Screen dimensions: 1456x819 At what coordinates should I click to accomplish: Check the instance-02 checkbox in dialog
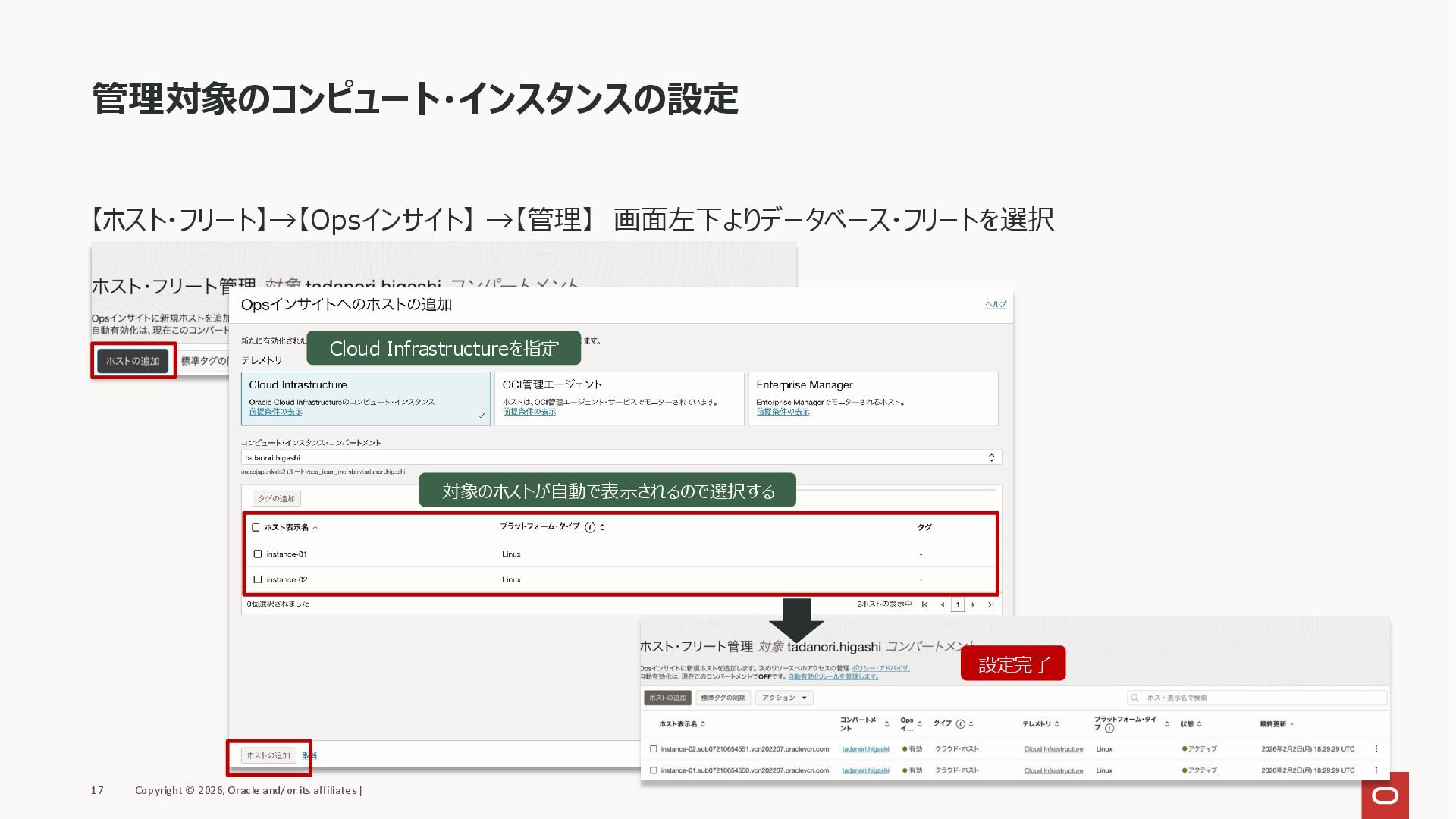tap(258, 579)
